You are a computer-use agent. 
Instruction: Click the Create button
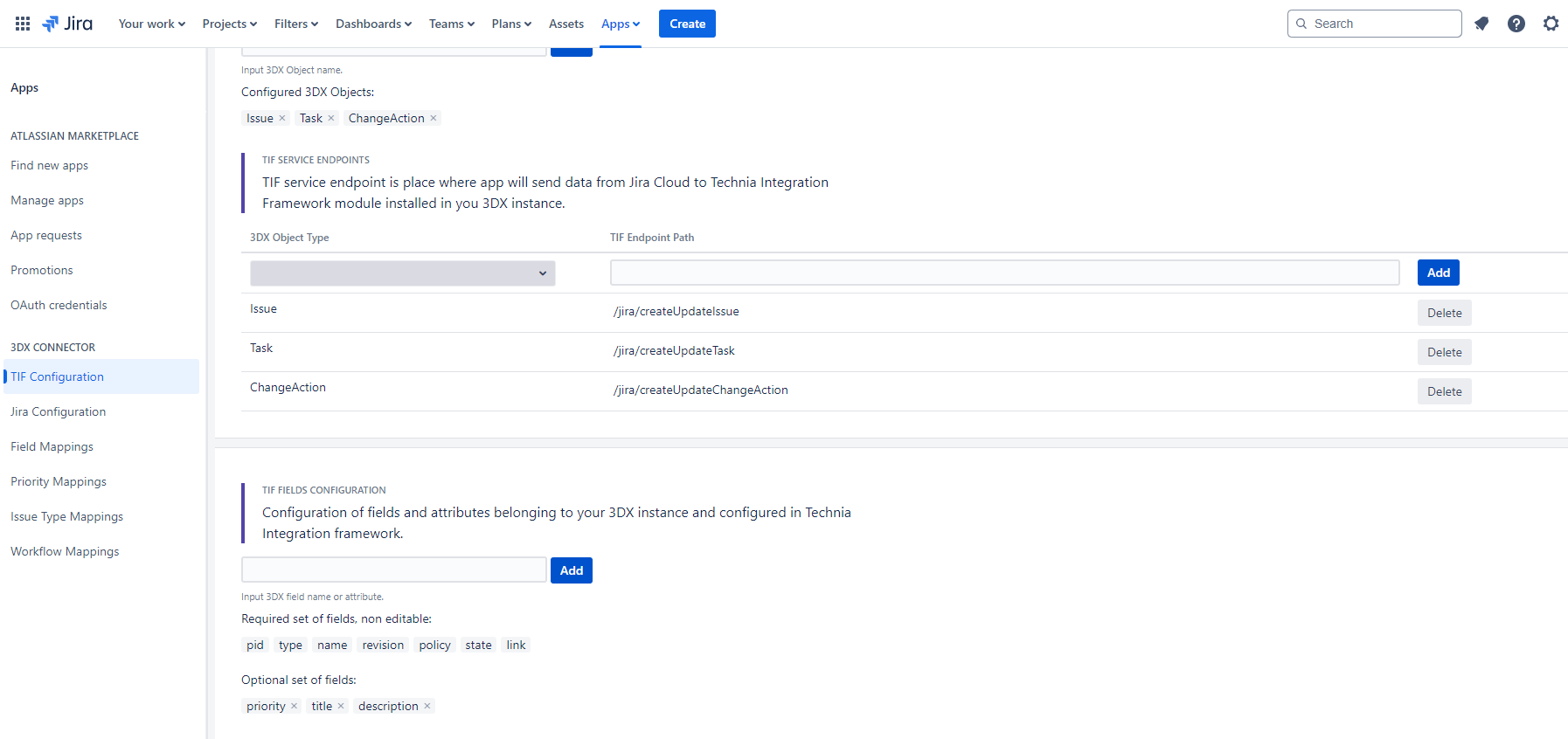click(687, 24)
